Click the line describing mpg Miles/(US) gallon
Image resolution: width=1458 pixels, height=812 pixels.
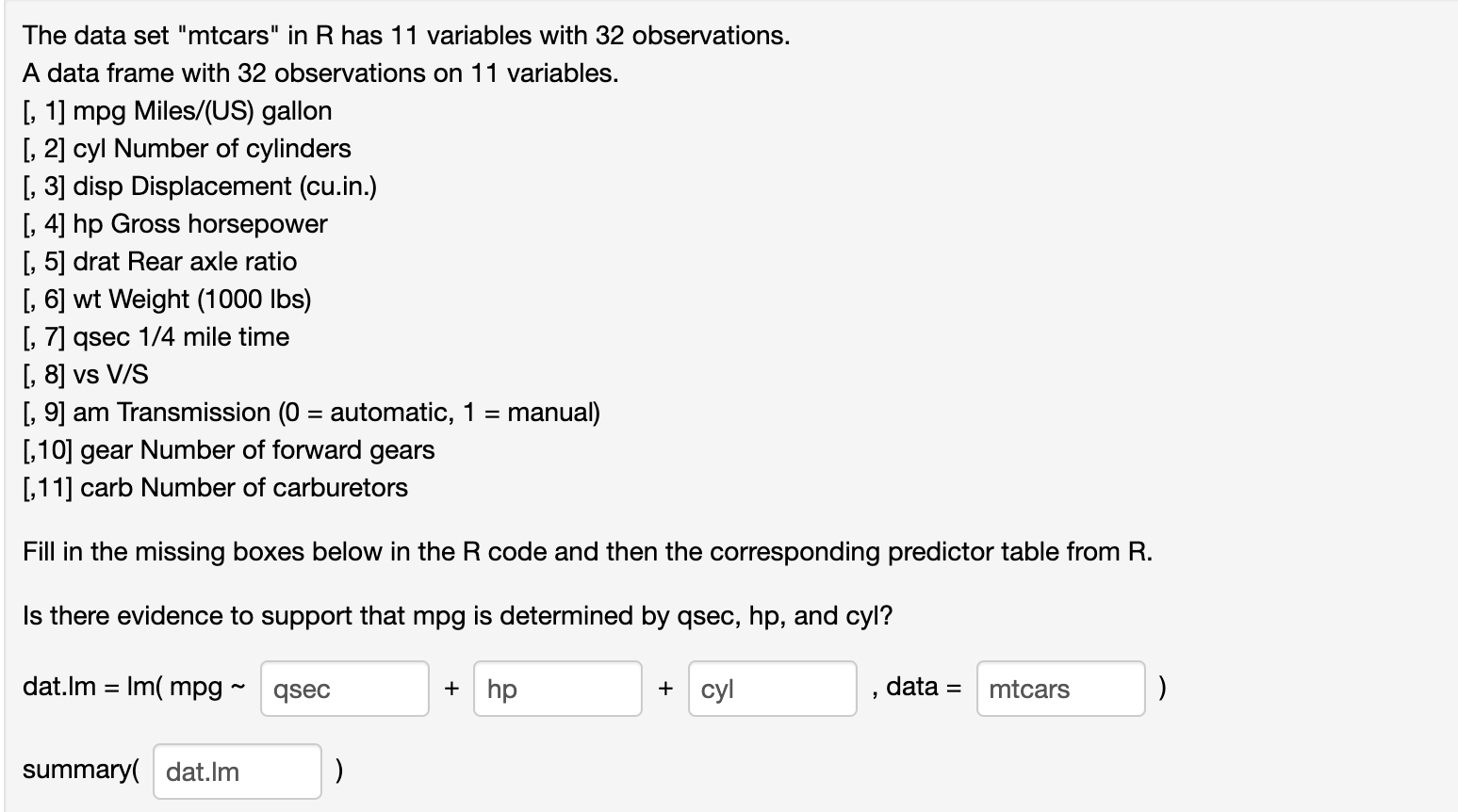click(x=177, y=111)
